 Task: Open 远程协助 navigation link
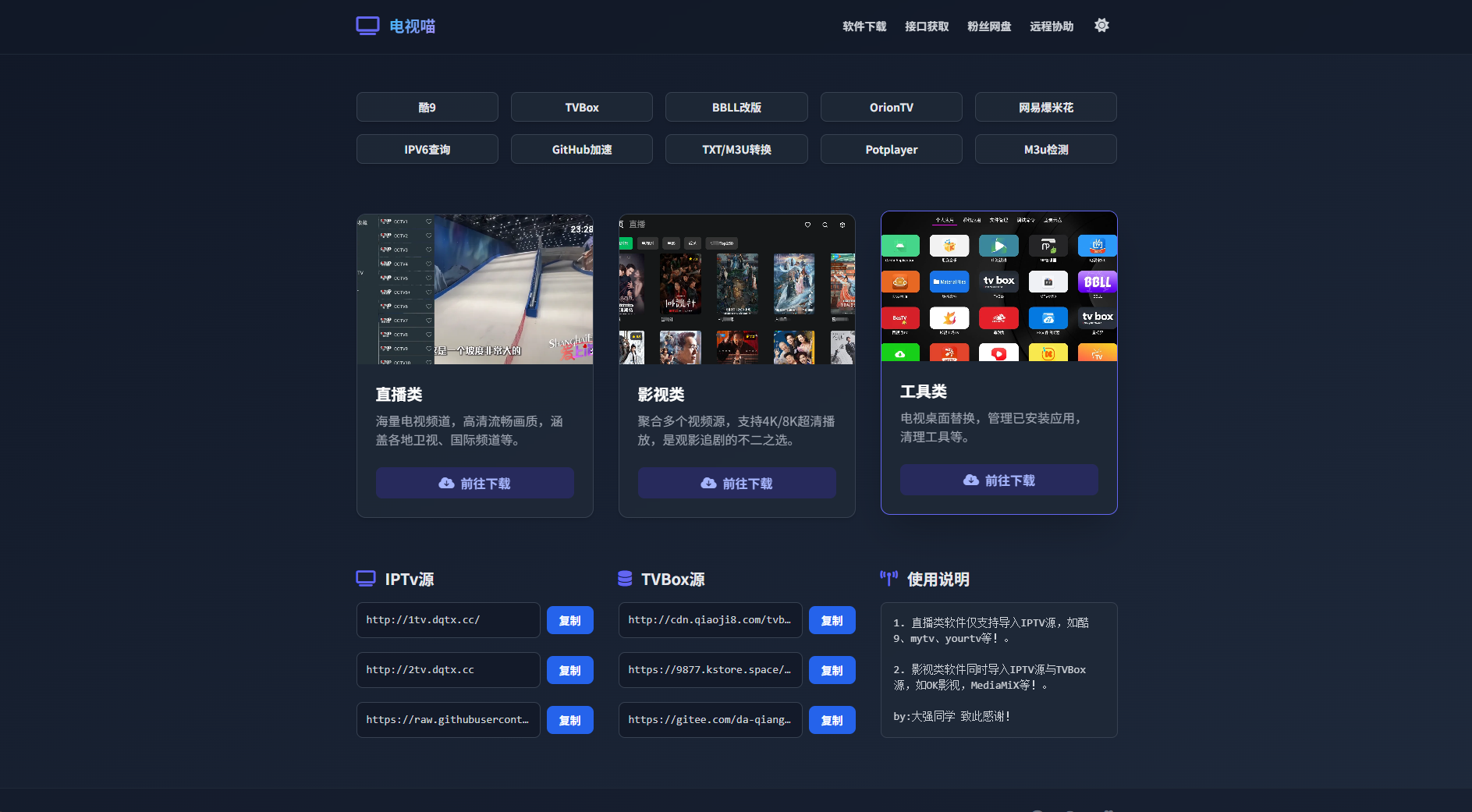pyautogui.click(x=1051, y=27)
